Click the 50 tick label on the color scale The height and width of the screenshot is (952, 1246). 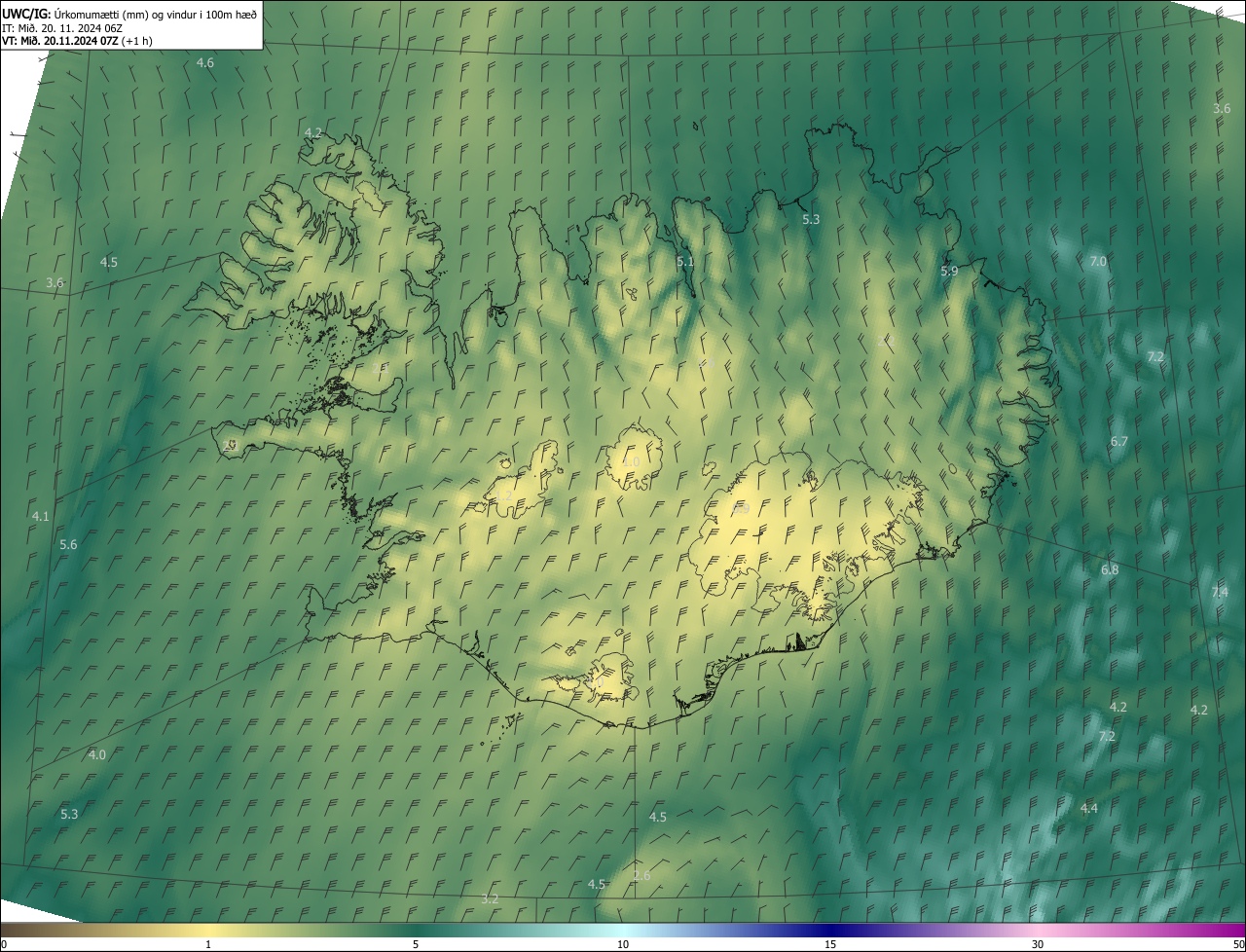[1239, 945]
